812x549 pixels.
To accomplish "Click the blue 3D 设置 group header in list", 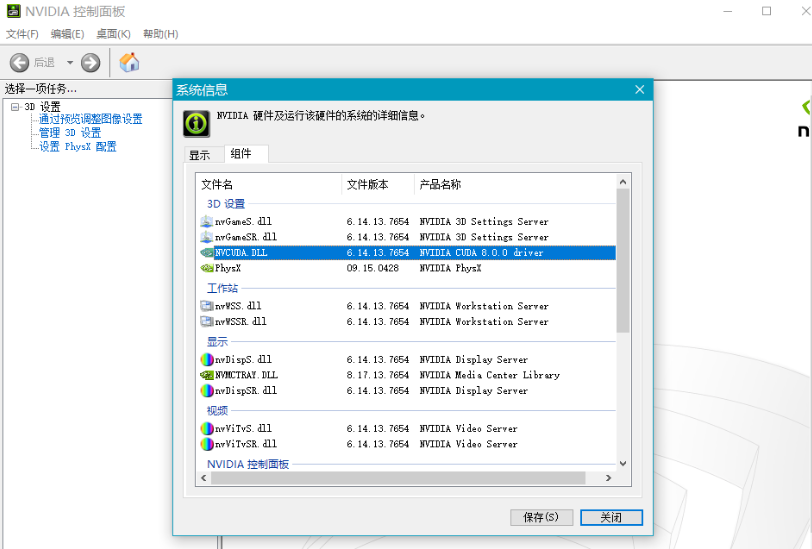I will (x=226, y=204).
